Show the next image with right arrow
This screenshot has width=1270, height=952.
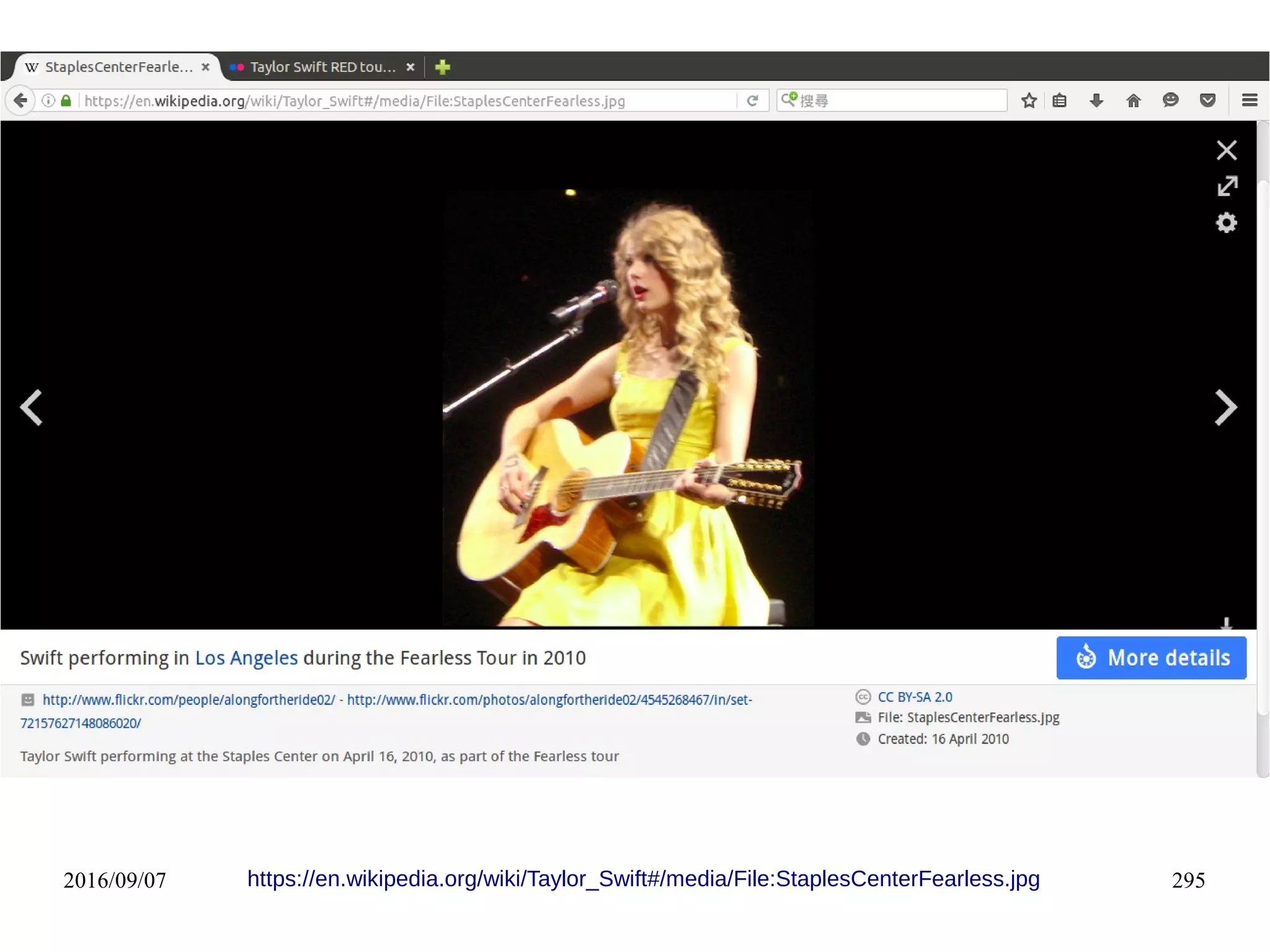[x=1225, y=407]
